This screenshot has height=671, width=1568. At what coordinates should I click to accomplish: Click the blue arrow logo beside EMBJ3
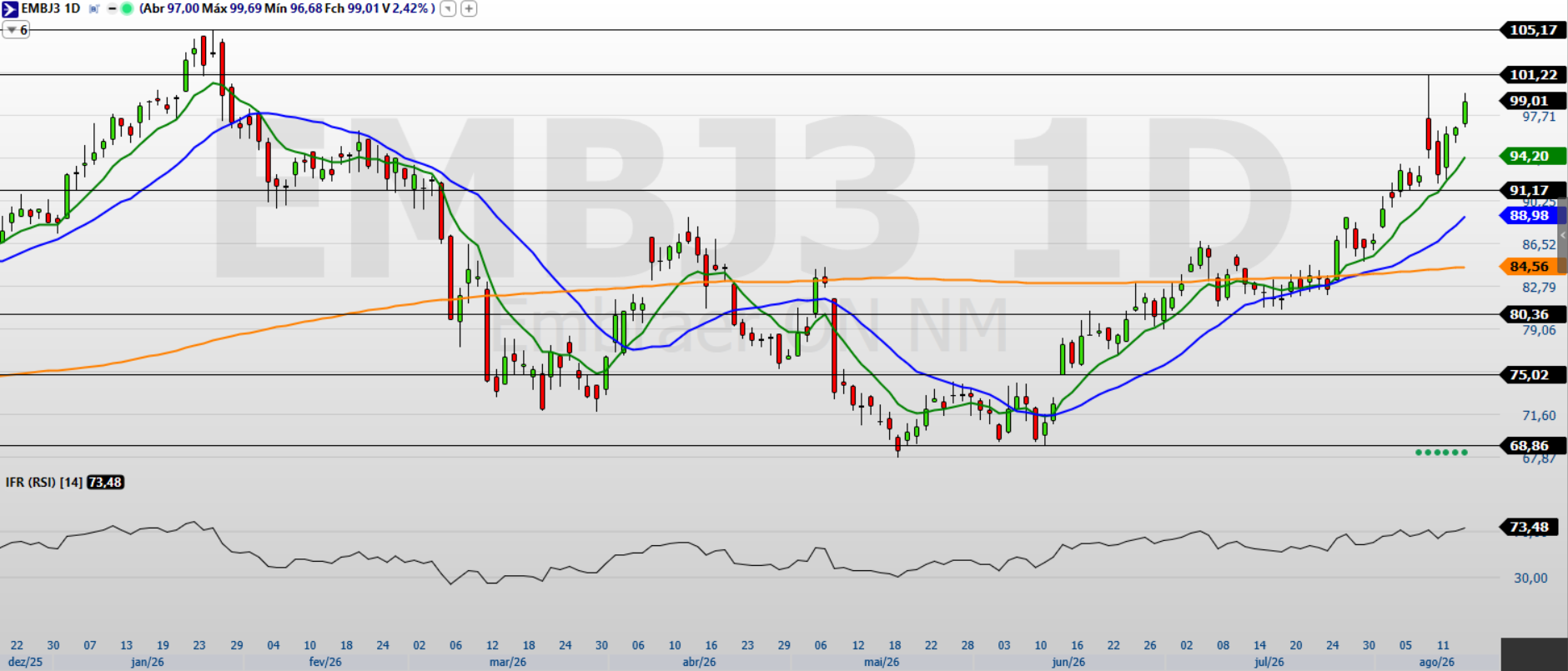[10, 8]
